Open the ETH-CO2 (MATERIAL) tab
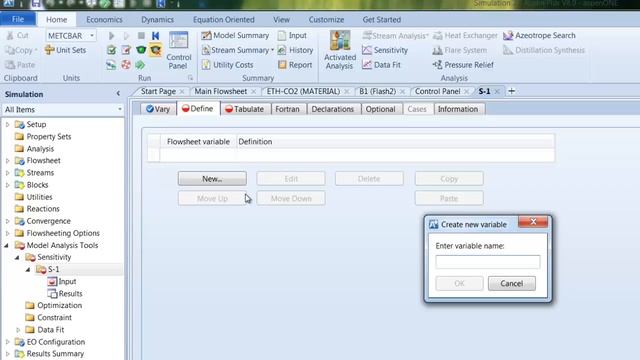 (x=303, y=91)
